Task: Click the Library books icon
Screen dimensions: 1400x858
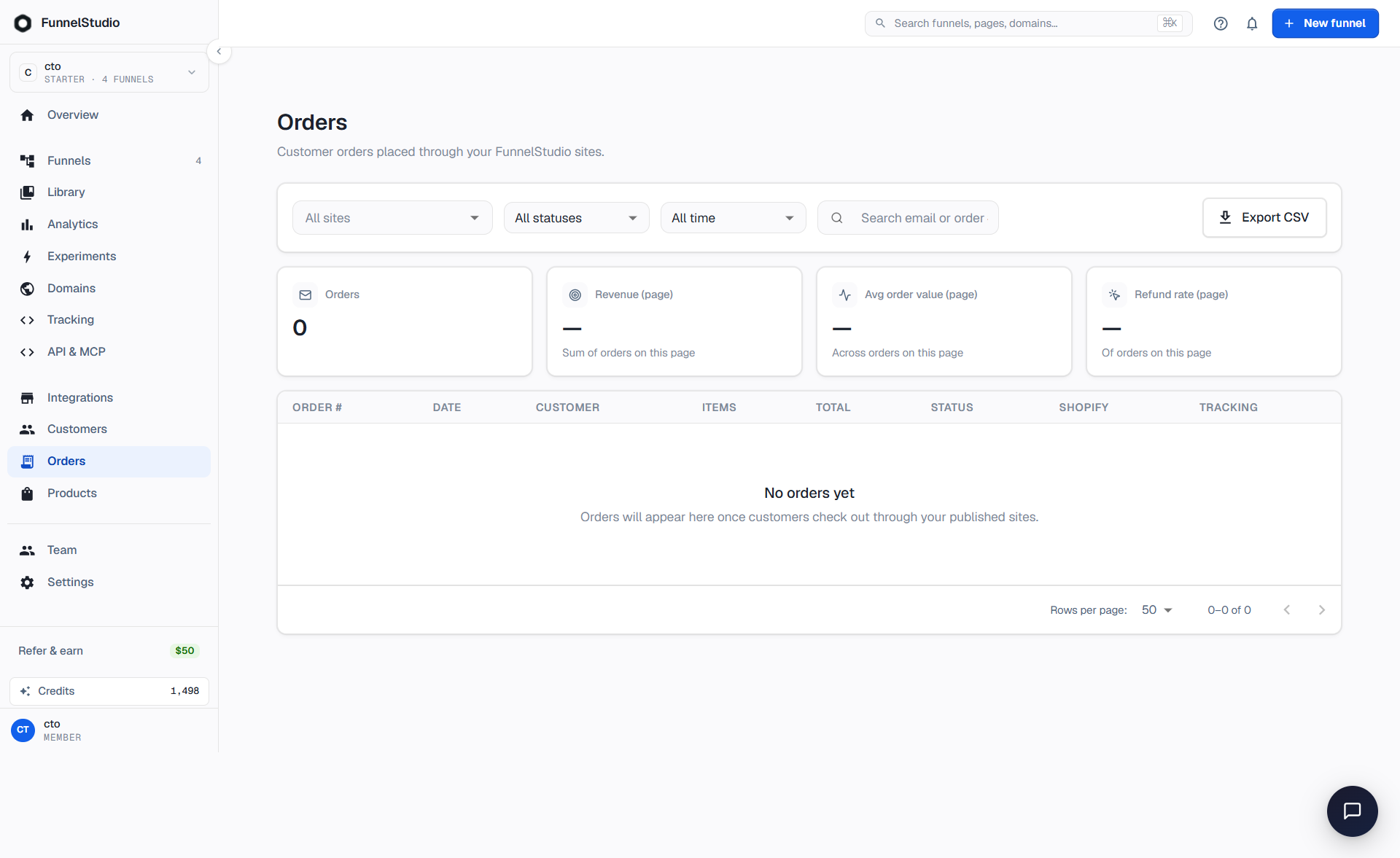Action: coord(27,192)
